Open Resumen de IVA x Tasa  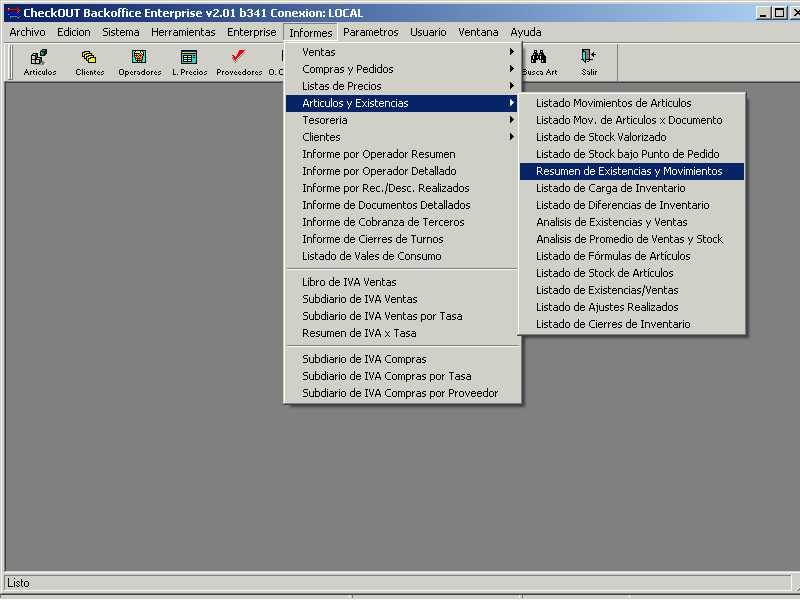point(401,333)
